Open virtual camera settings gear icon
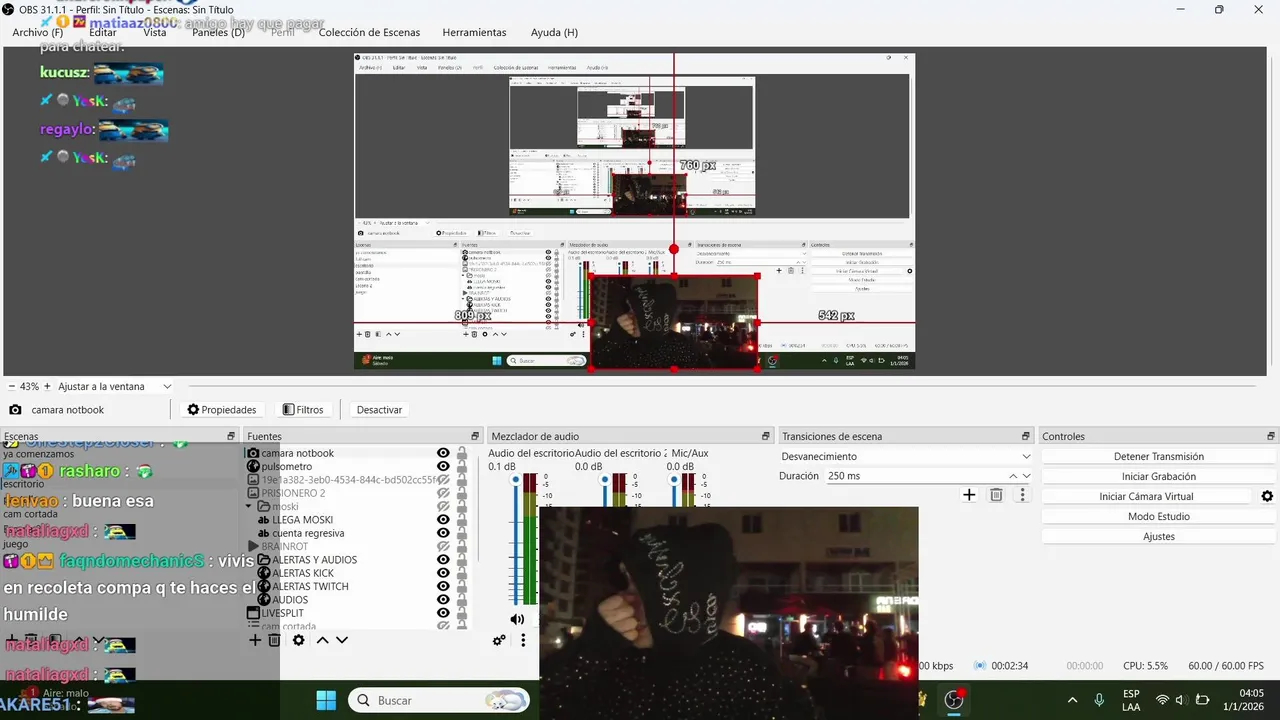 [x=1267, y=496]
